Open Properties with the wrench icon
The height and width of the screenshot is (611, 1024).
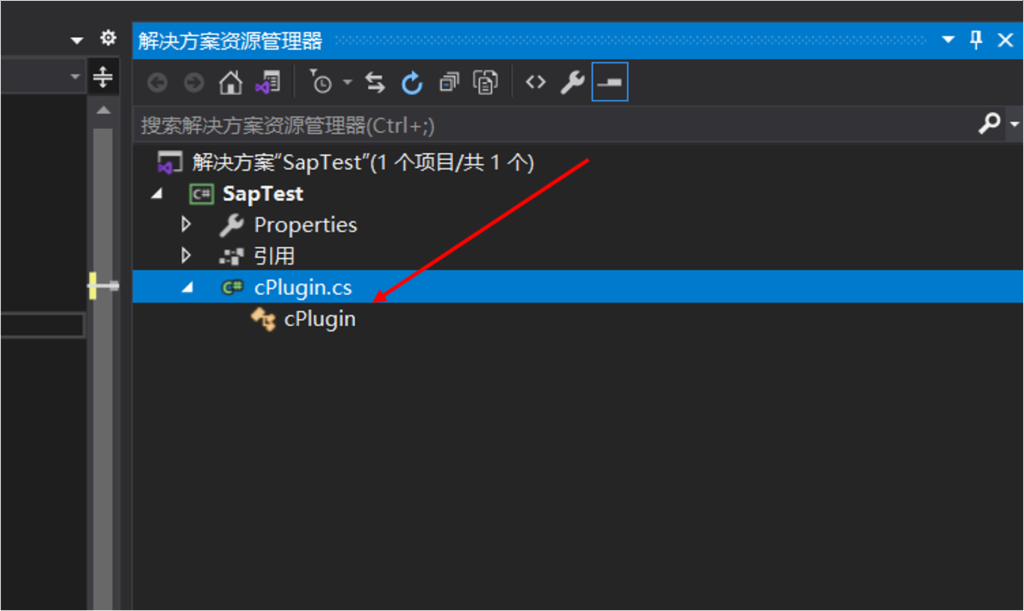(x=572, y=83)
